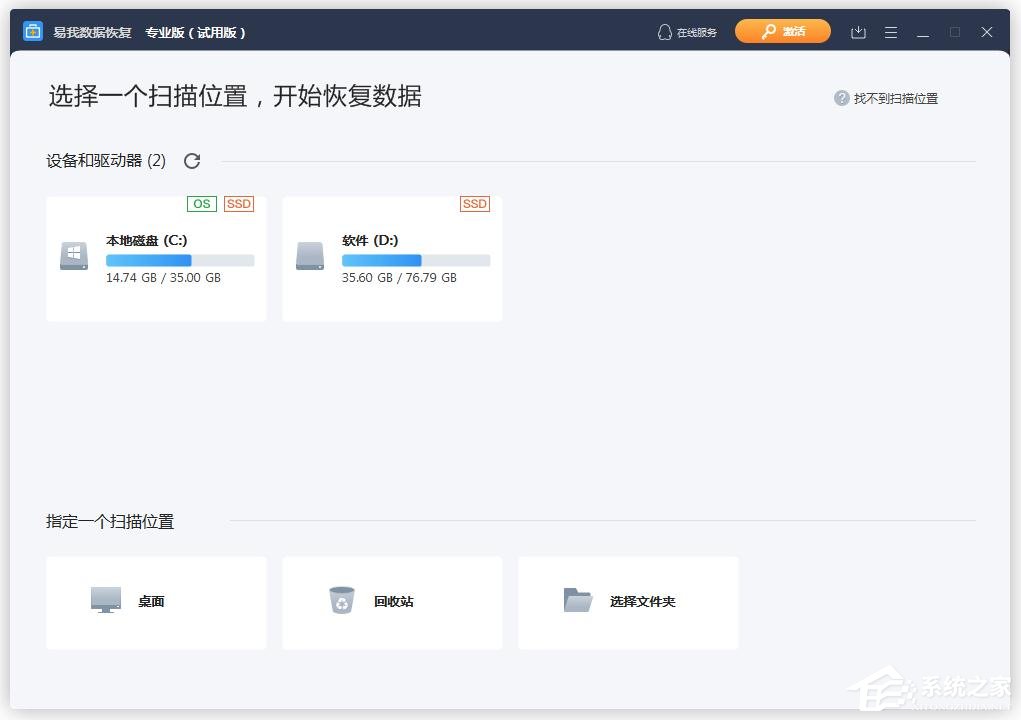Open the hamburger menu in the title bar
Image resolution: width=1021 pixels, height=720 pixels.
click(x=890, y=31)
